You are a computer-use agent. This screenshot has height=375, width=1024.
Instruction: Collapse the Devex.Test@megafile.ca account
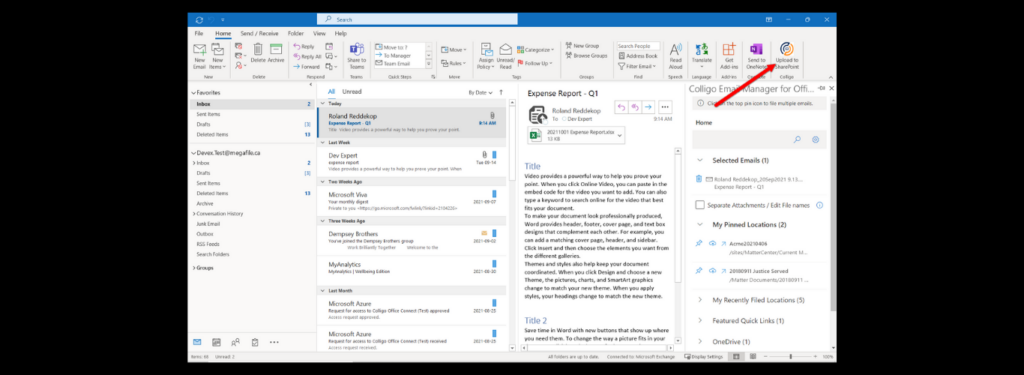(x=193, y=153)
